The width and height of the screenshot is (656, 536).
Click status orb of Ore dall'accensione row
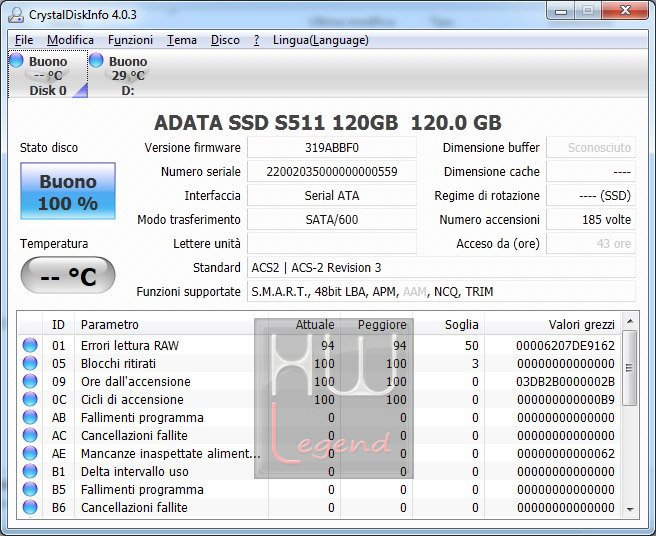point(30,381)
